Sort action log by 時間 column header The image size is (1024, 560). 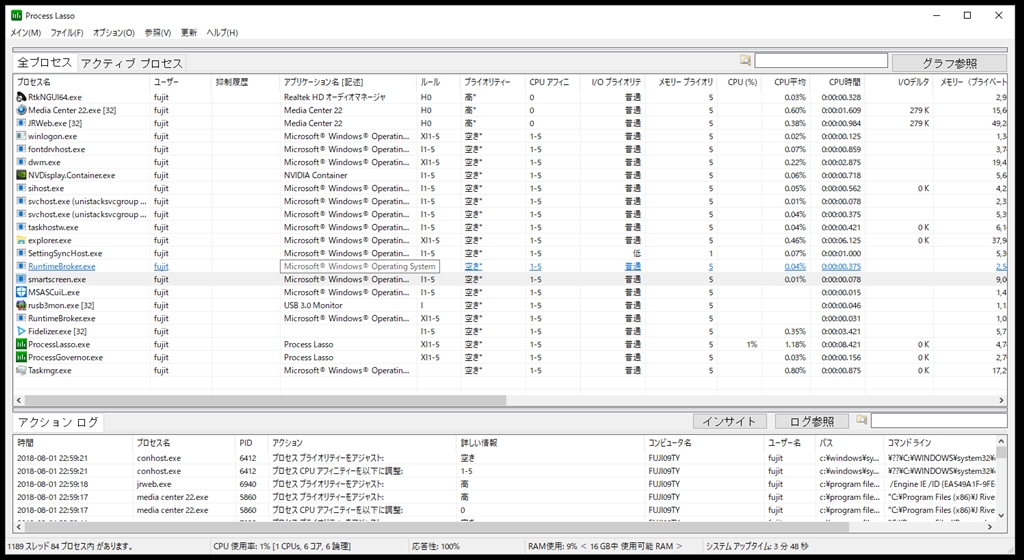pos(73,443)
